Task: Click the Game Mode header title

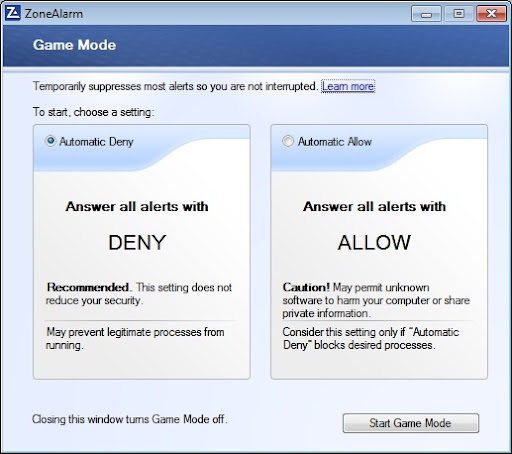Action: [74, 45]
